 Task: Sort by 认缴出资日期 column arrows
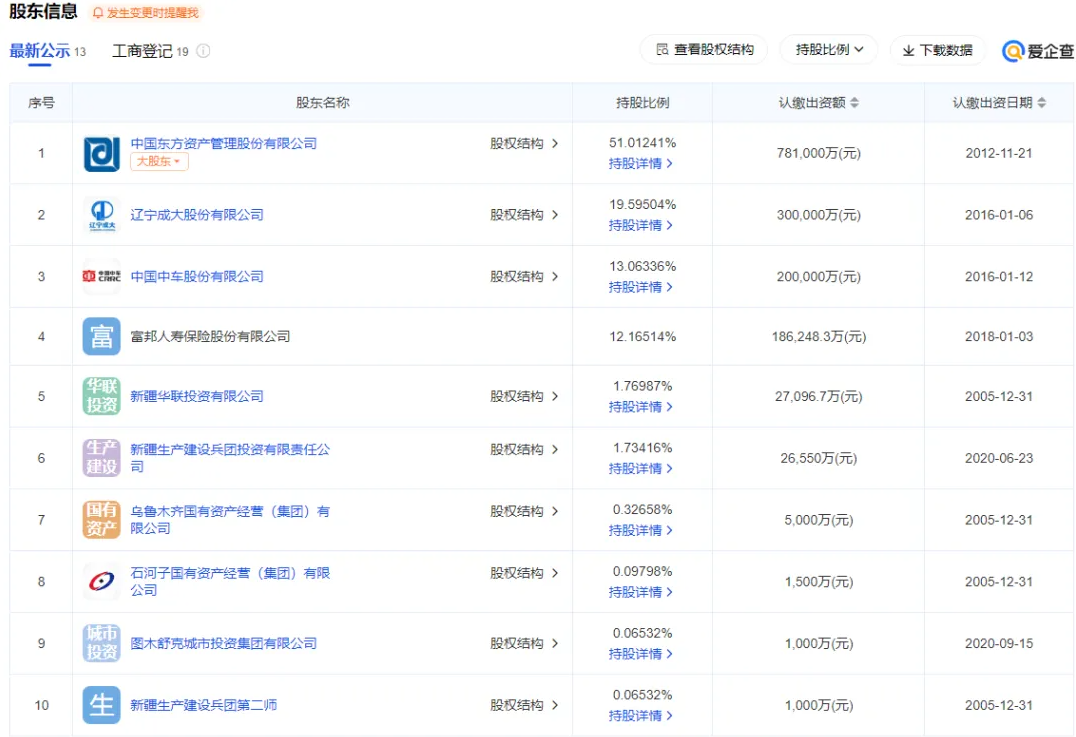1042,102
